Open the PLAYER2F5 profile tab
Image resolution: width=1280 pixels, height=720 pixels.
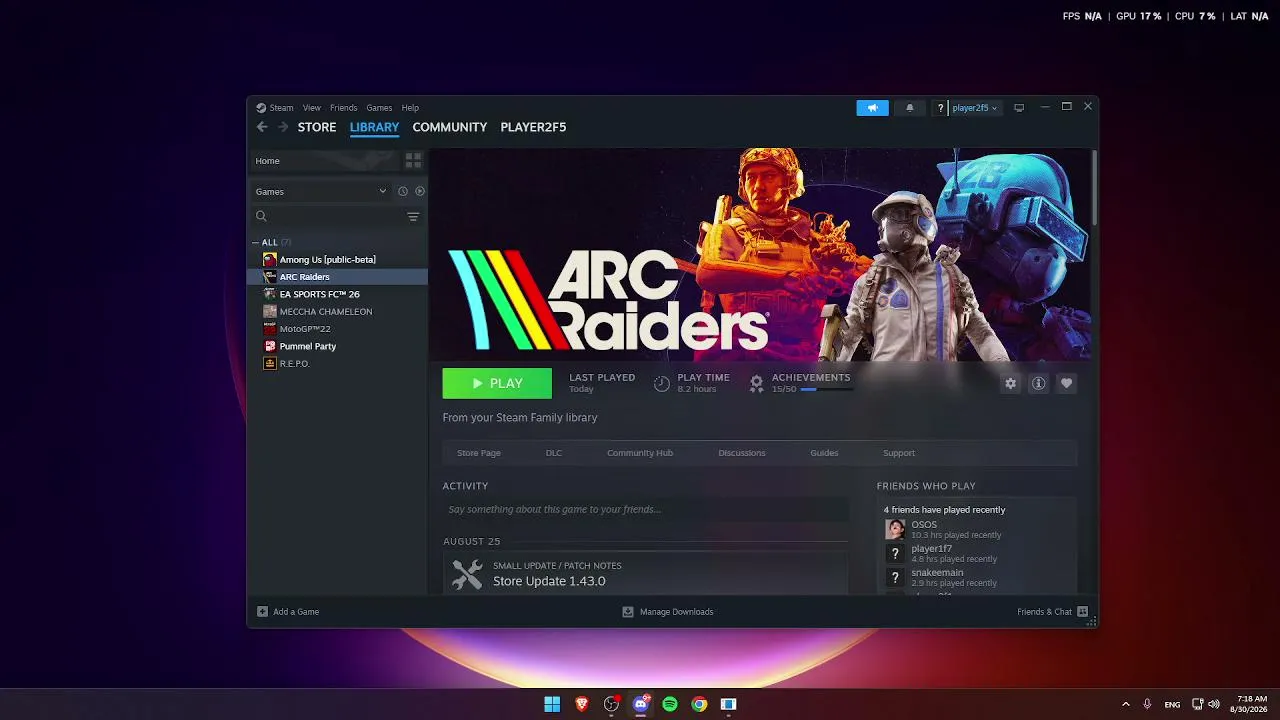point(533,127)
